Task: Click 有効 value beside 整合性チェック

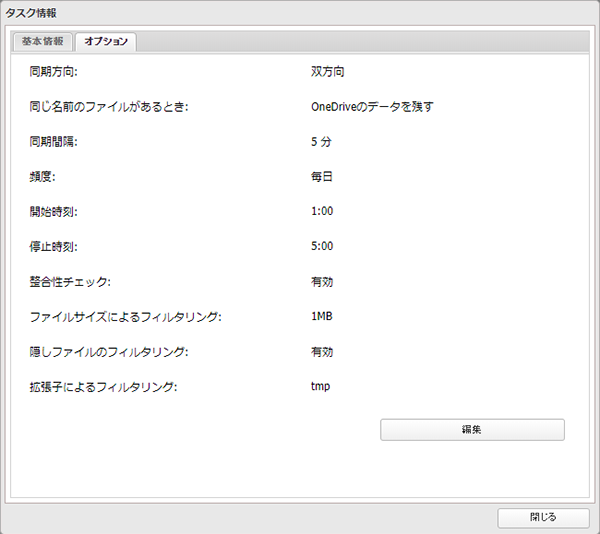Action: (x=322, y=282)
